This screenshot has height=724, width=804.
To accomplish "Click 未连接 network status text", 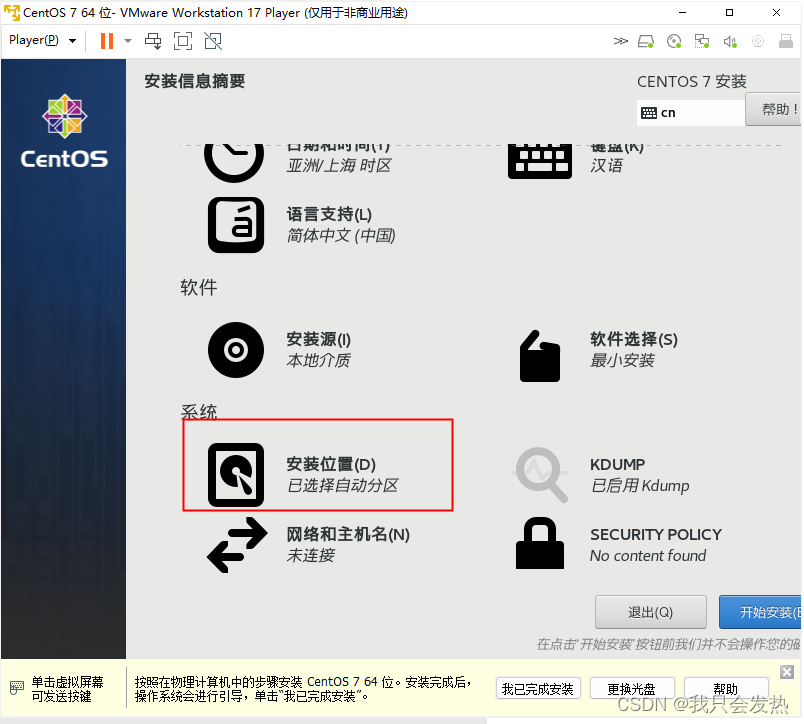I will (x=311, y=555).
